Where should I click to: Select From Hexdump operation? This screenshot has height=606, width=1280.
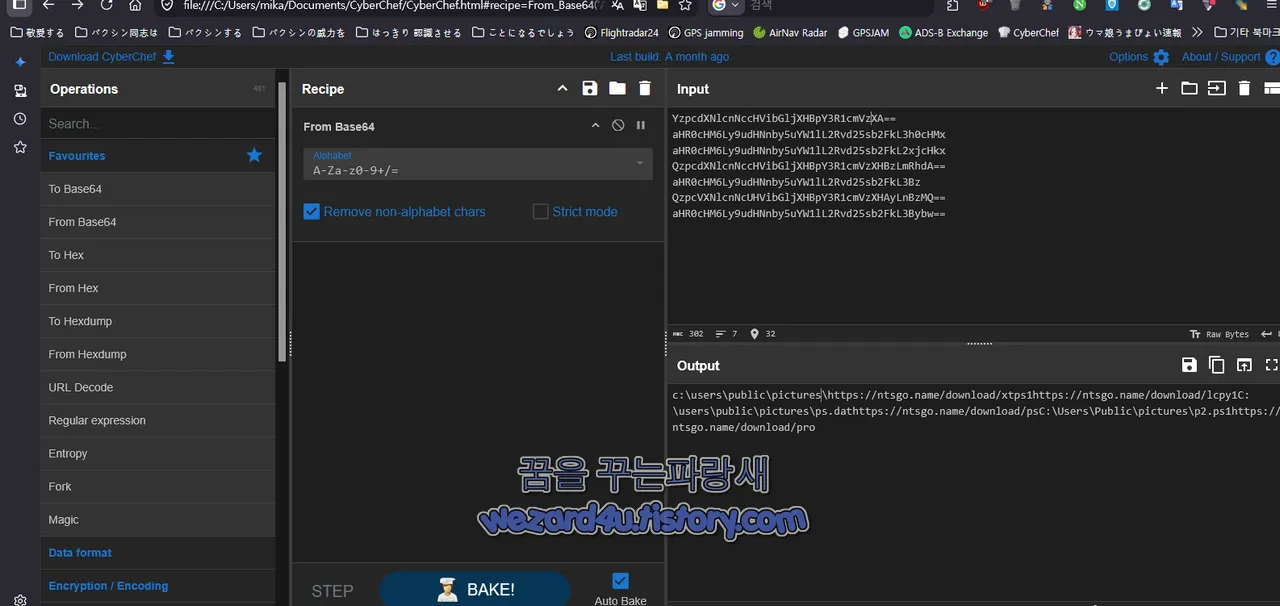[x=157, y=354]
